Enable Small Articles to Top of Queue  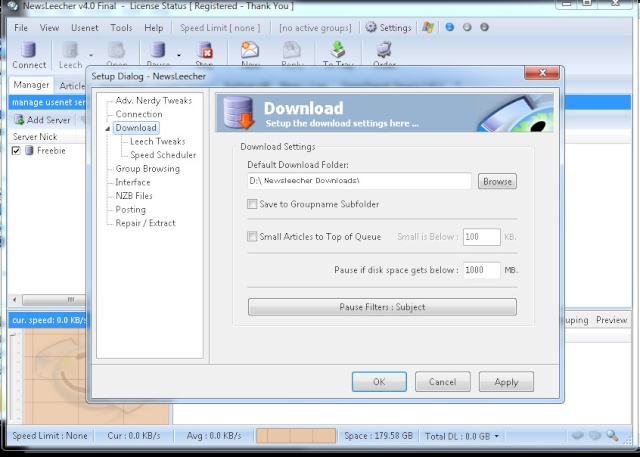(252, 236)
